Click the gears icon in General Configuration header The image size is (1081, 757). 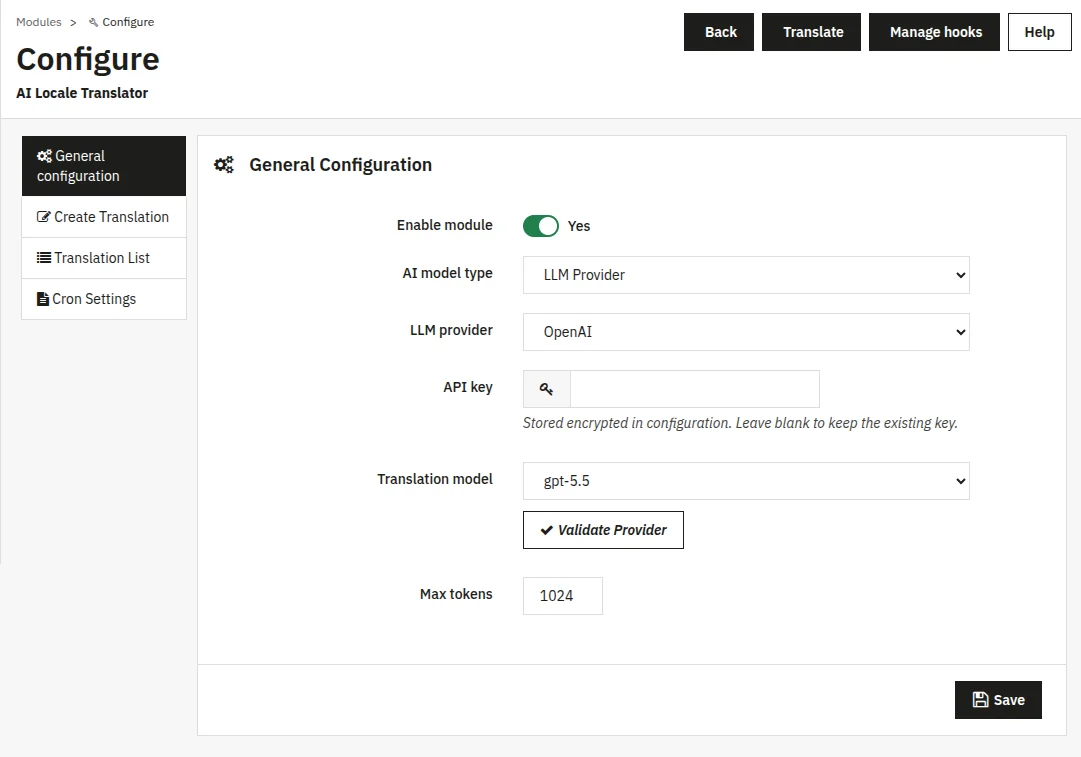[224, 165]
